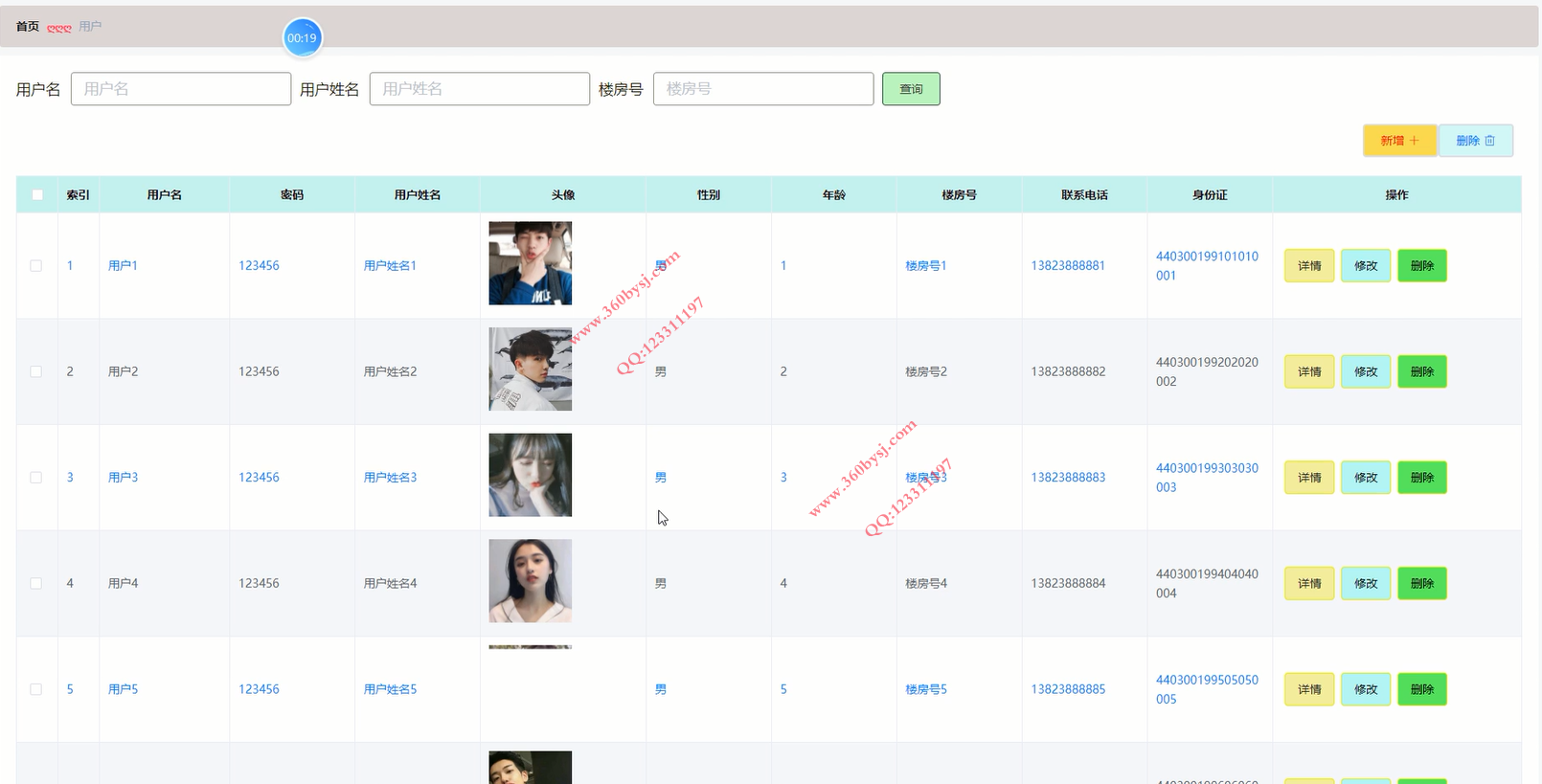Click the green 查询 search button
Image resolution: width=1542 pixels, height=784 pixels.
[911, 89]
